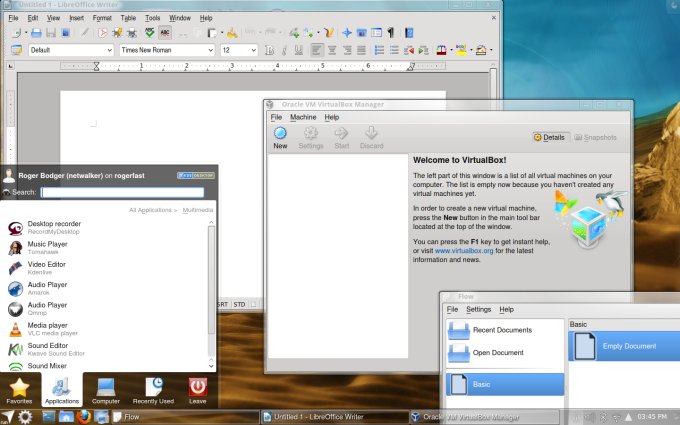680x425 pixels.
Task: Launch the Kdenlive video editor
Action: tap(48, 268)
